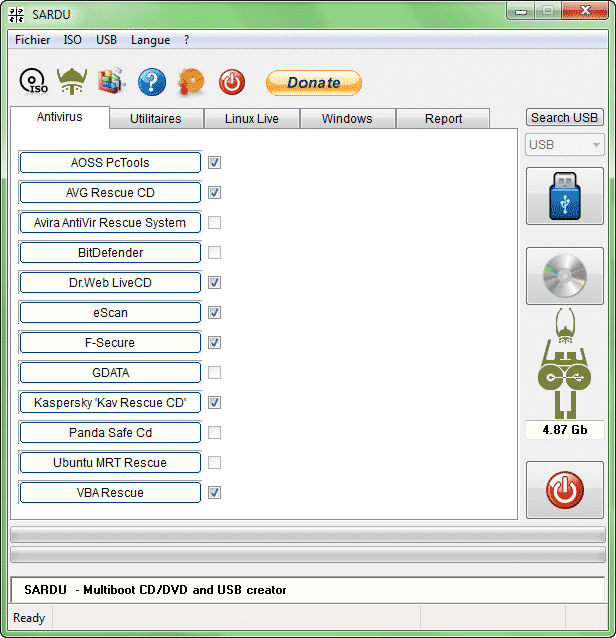Click the Search USB button
616x638 pixels.
pos(565,118)
